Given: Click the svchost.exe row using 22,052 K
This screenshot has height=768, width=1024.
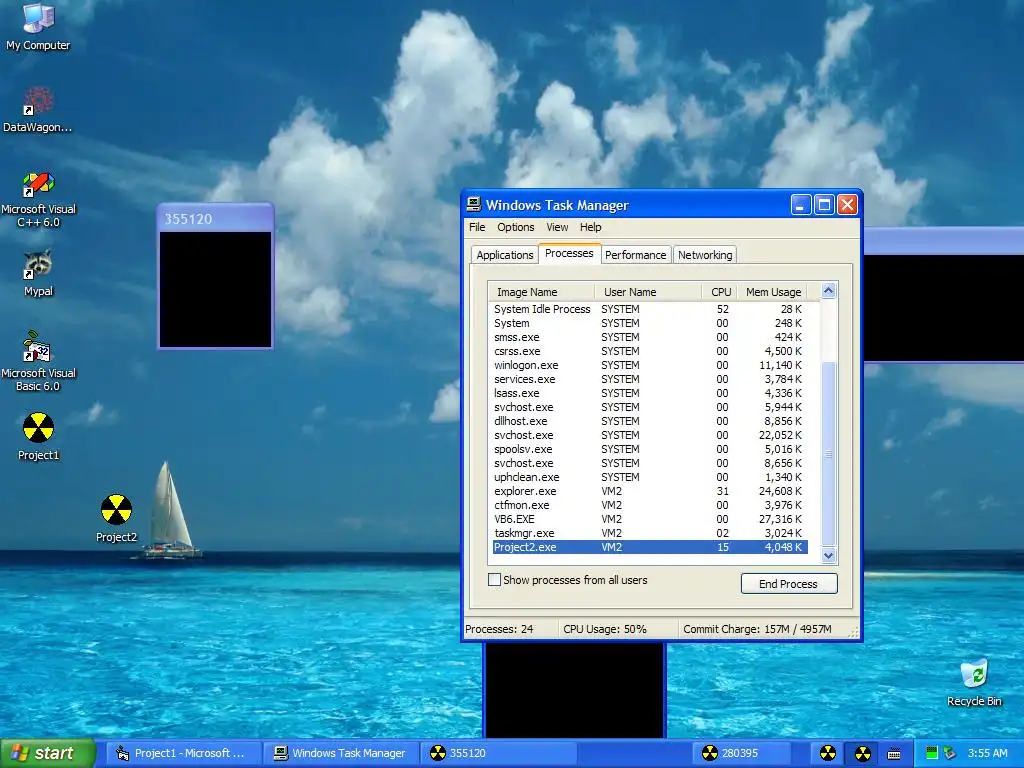Looking at the screenshot, I should pyautogui.click(x=649, y=435).
